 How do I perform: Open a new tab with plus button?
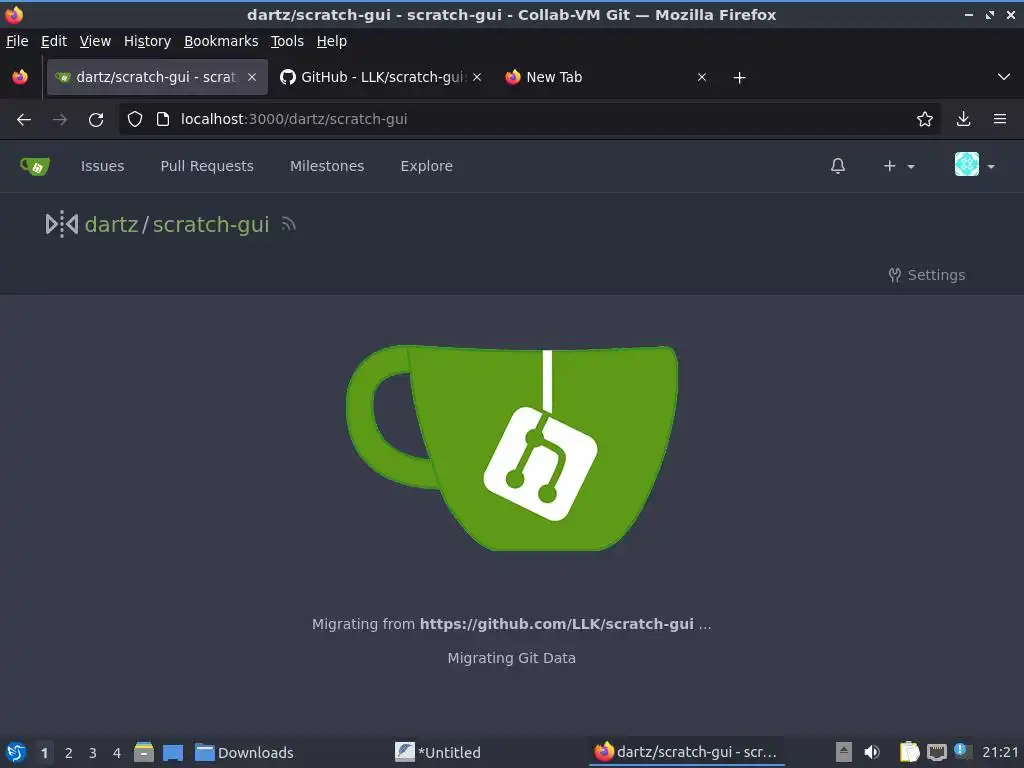[x=739, y=78]
